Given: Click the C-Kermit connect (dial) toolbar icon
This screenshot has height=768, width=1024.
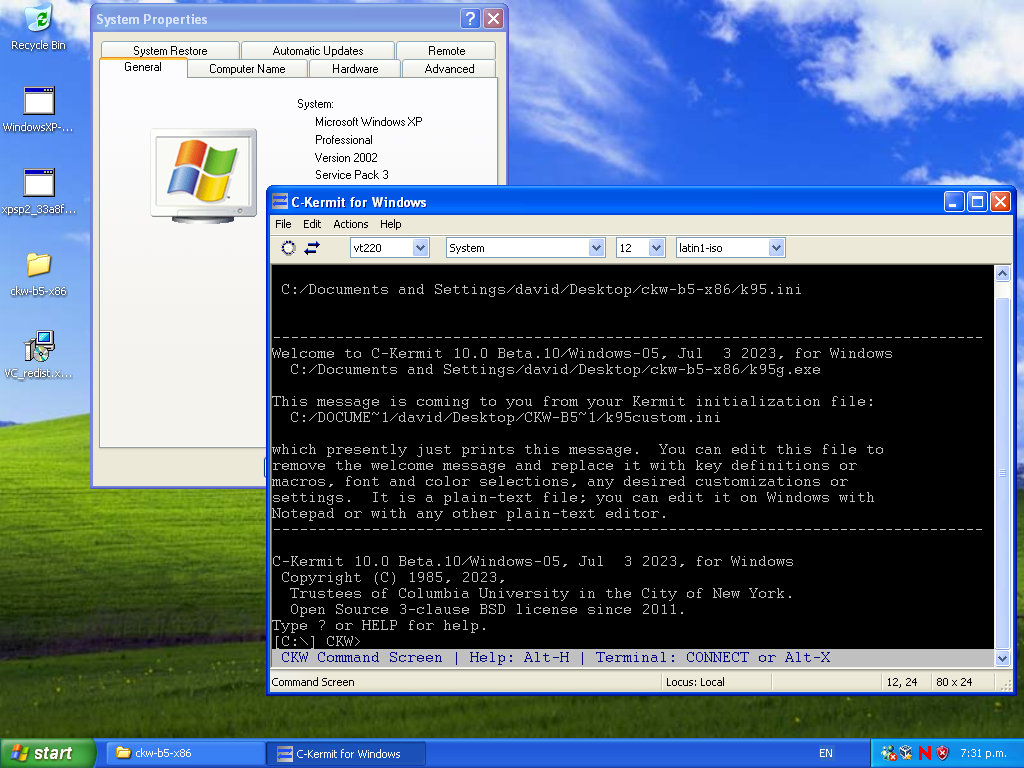Looking at the screenshot, I should point(288,248).
